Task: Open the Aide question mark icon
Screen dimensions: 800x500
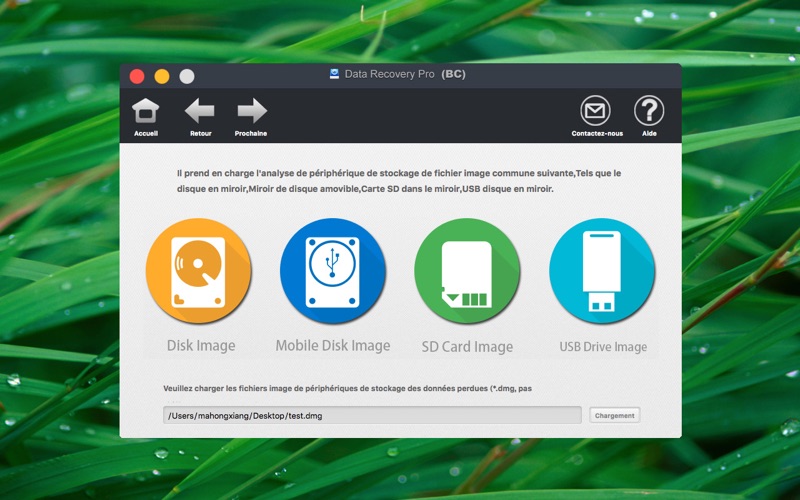Action: 649,110
